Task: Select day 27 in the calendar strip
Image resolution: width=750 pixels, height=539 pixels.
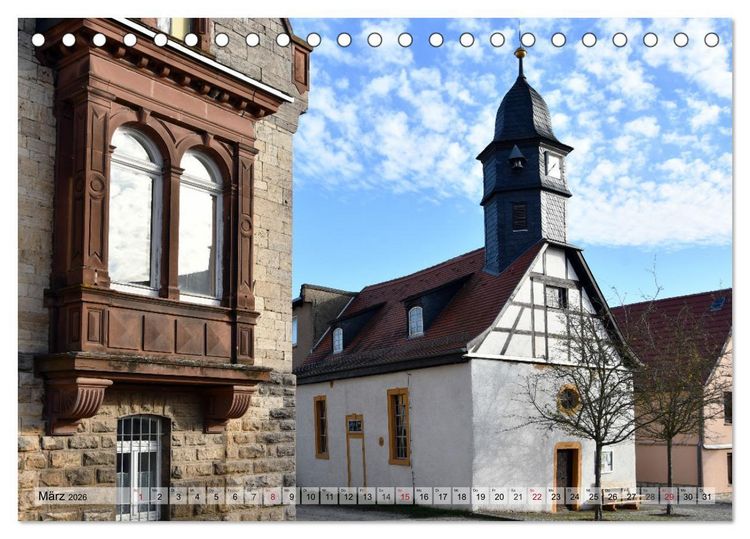Action: (x=631, y=496)
